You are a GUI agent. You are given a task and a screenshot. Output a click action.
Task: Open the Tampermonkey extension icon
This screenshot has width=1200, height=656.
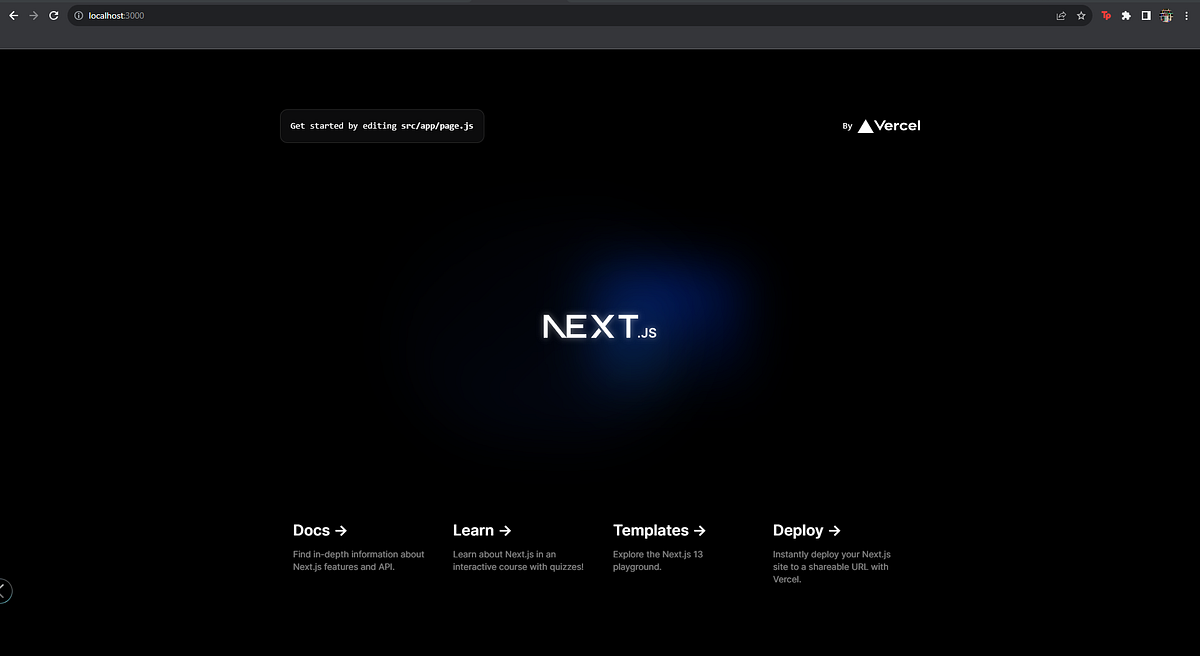[1106, 15]
